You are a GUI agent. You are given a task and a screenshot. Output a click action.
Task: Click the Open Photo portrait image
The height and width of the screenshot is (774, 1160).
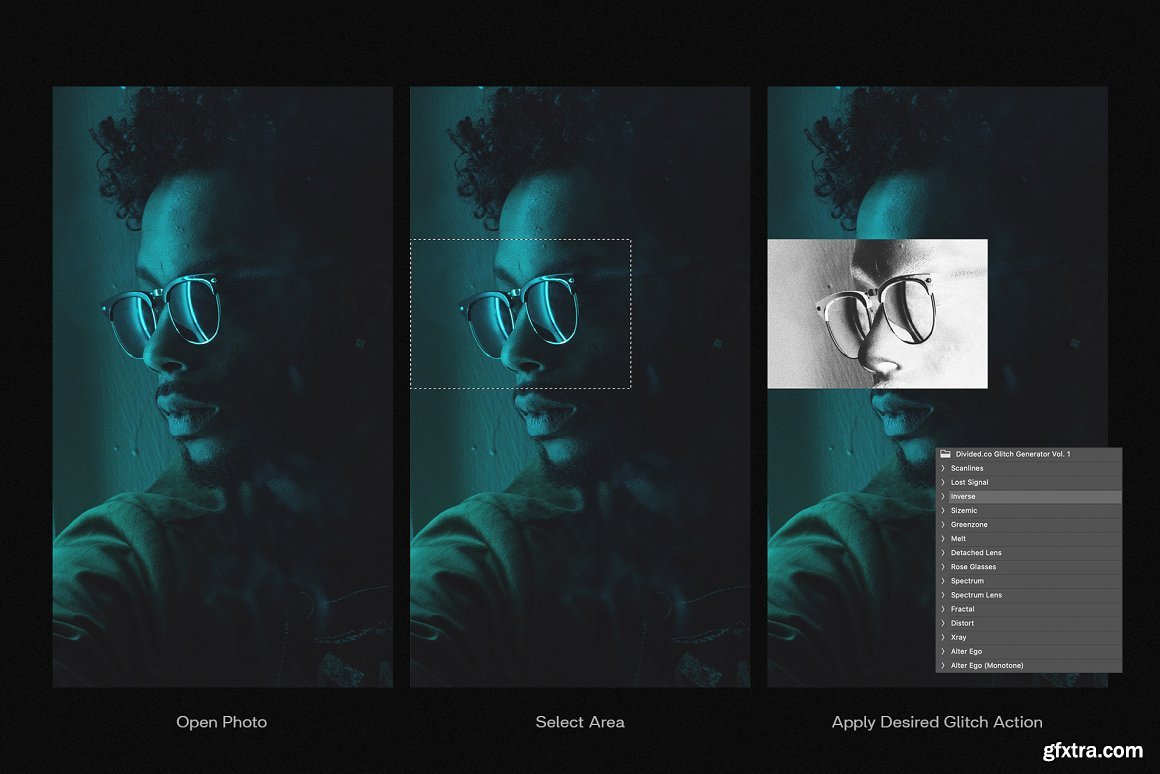(222, 386)
